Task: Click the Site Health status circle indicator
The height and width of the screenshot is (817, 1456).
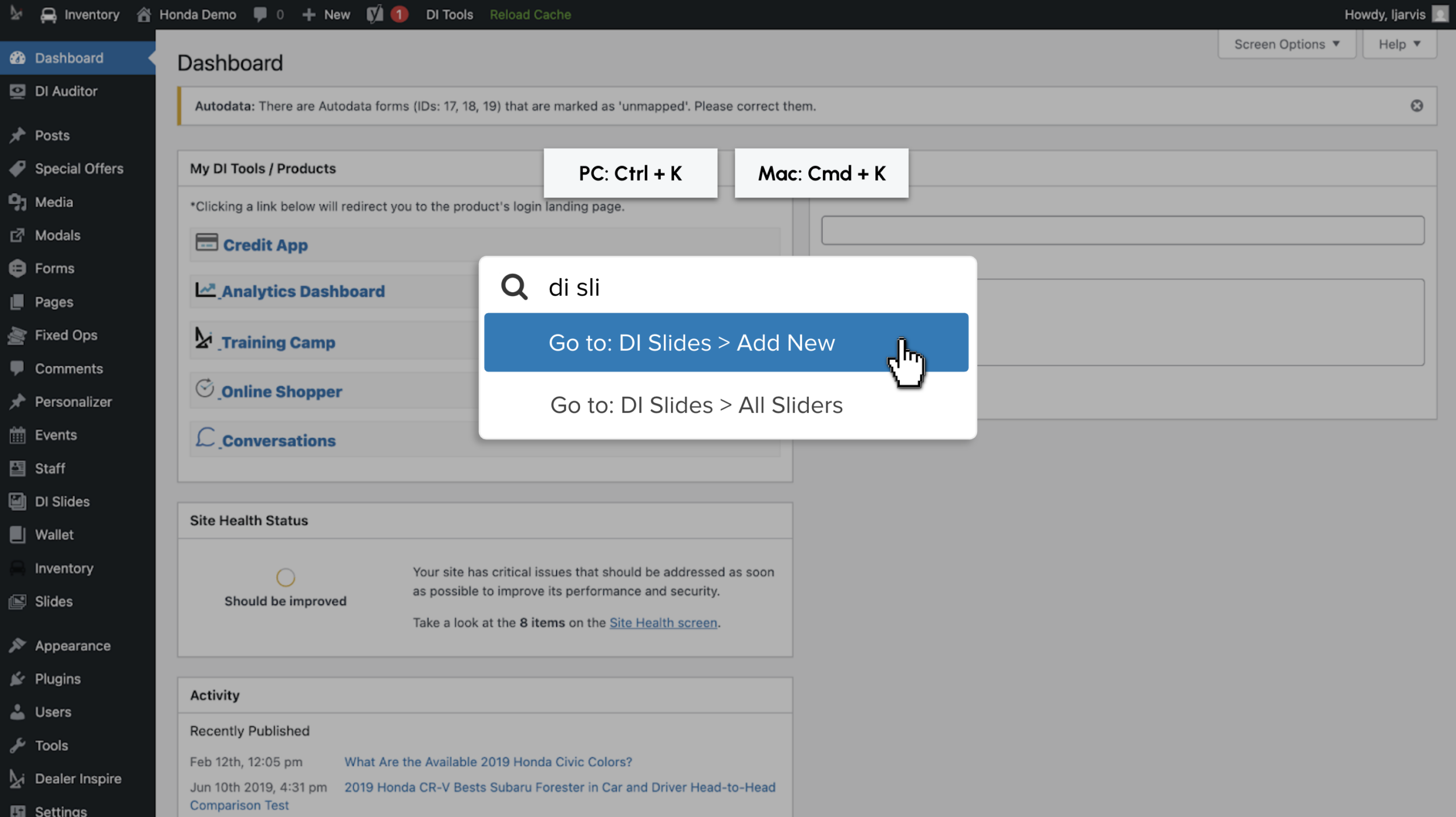Action: click(x=286, y=577)
